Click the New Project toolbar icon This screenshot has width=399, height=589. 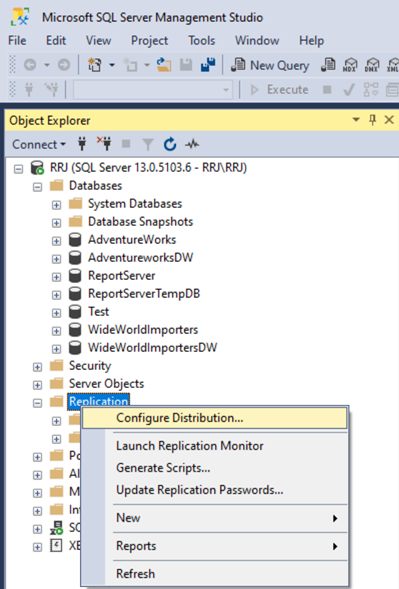pyautogui.click(x=95, y=65)
